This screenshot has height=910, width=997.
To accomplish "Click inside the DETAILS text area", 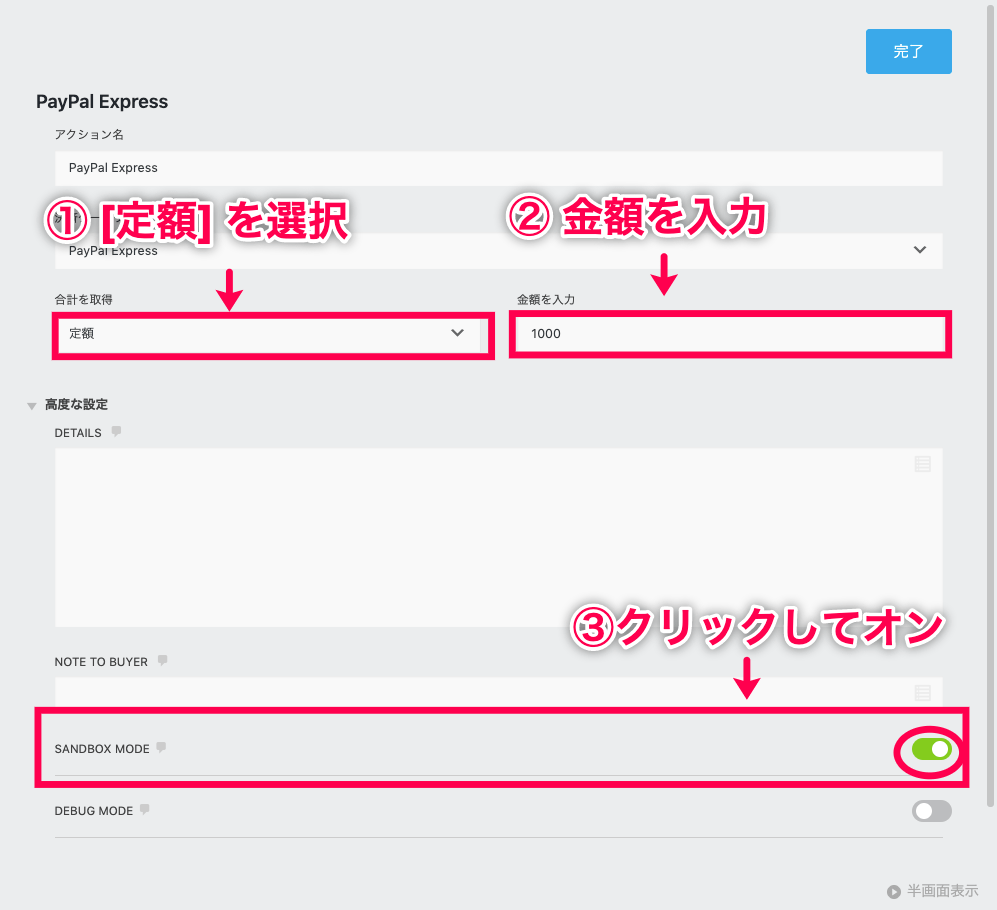I will (498, 538).
